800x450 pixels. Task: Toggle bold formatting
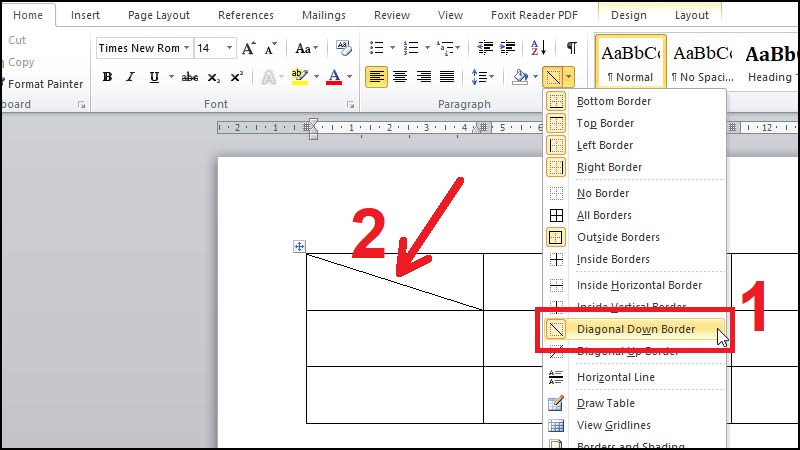click(107, 77)
